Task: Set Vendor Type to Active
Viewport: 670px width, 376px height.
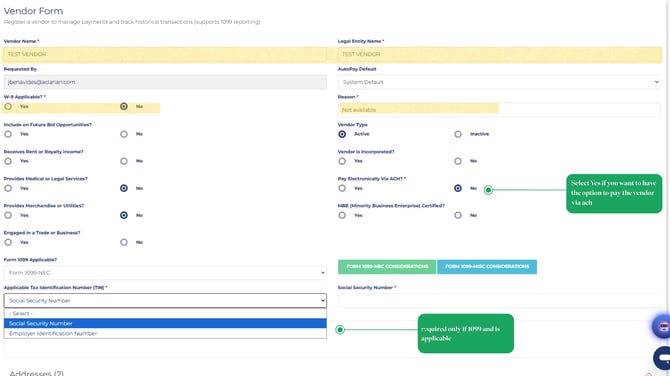Action: [342, 134]
